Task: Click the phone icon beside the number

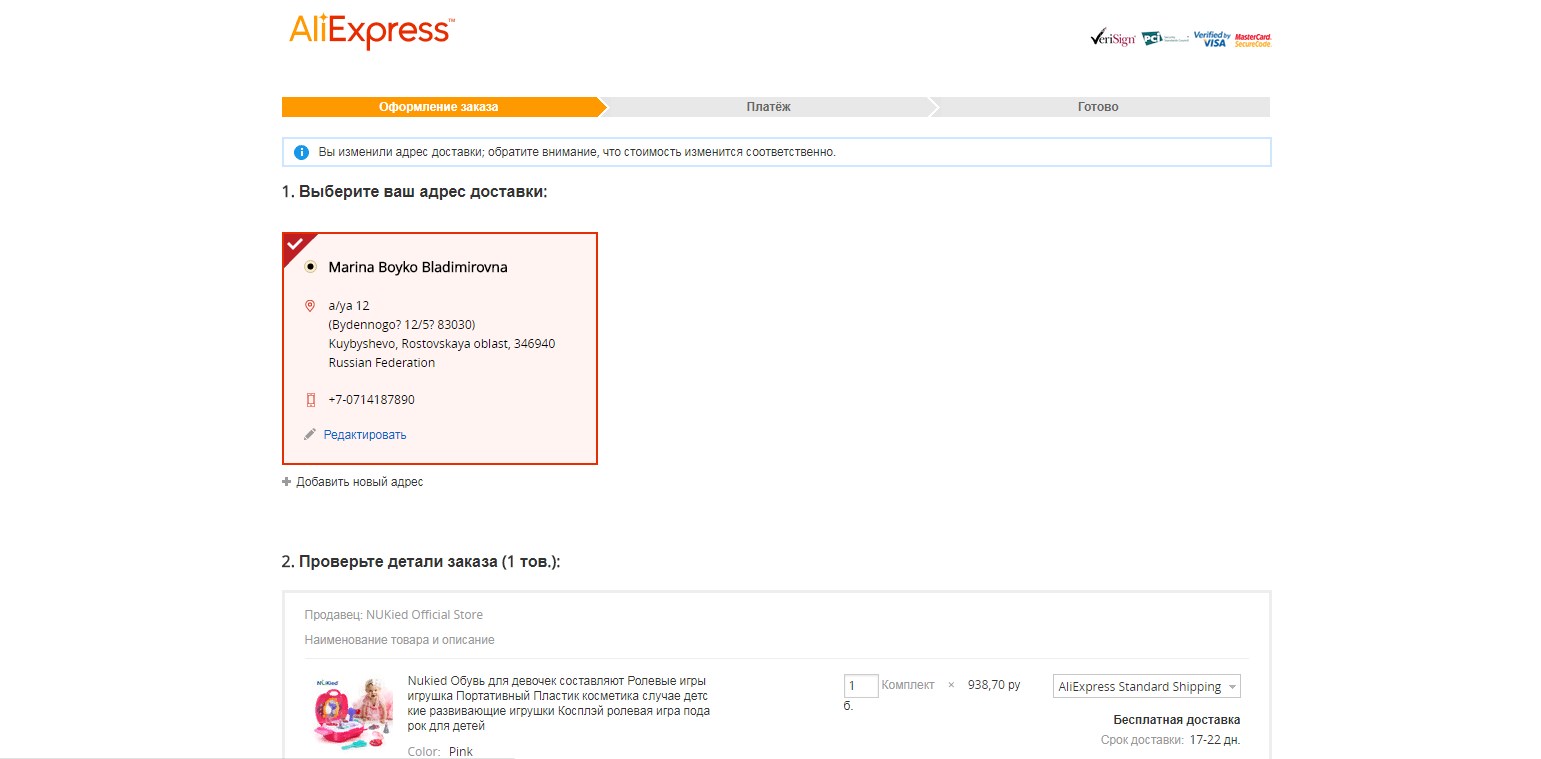Action: click(x=310, y=400)
